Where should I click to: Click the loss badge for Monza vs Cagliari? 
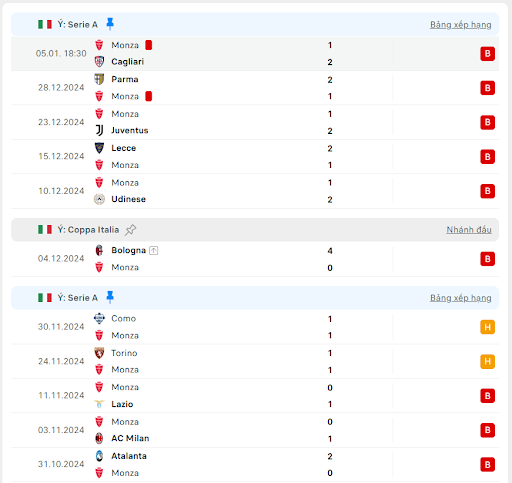[x=487, y=54]
